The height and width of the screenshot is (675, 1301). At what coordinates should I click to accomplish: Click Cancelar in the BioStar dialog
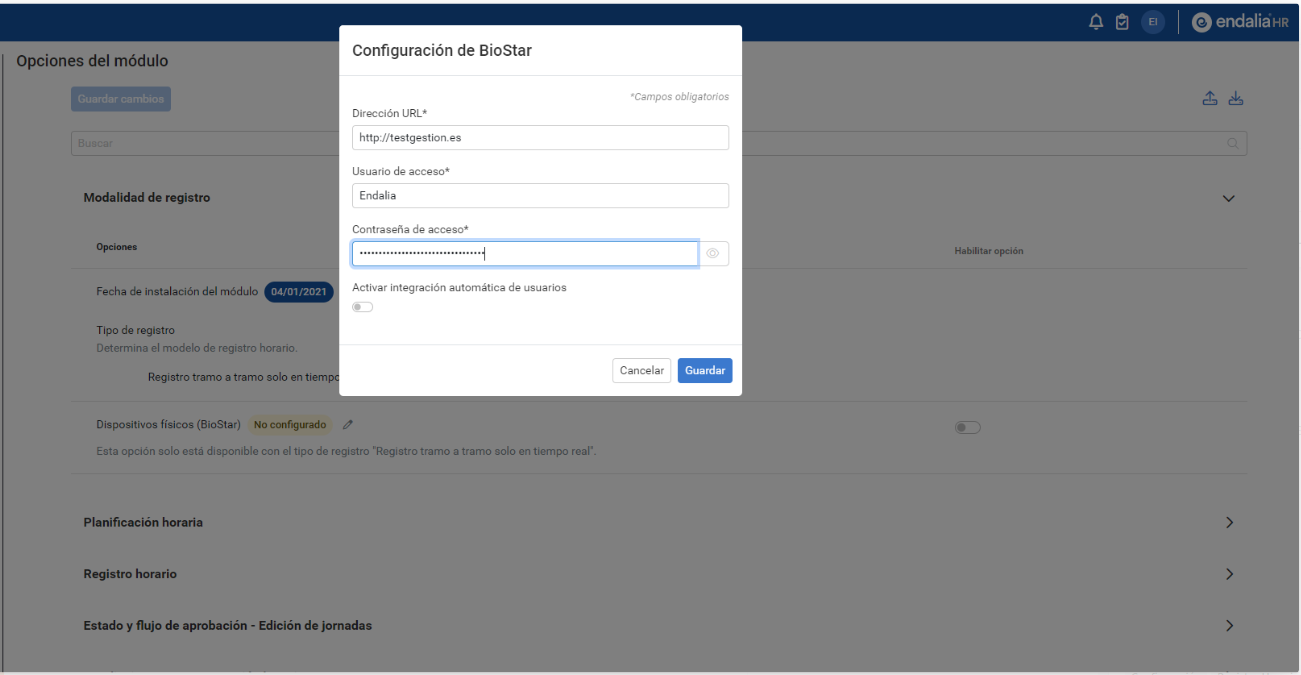point(641,370)
